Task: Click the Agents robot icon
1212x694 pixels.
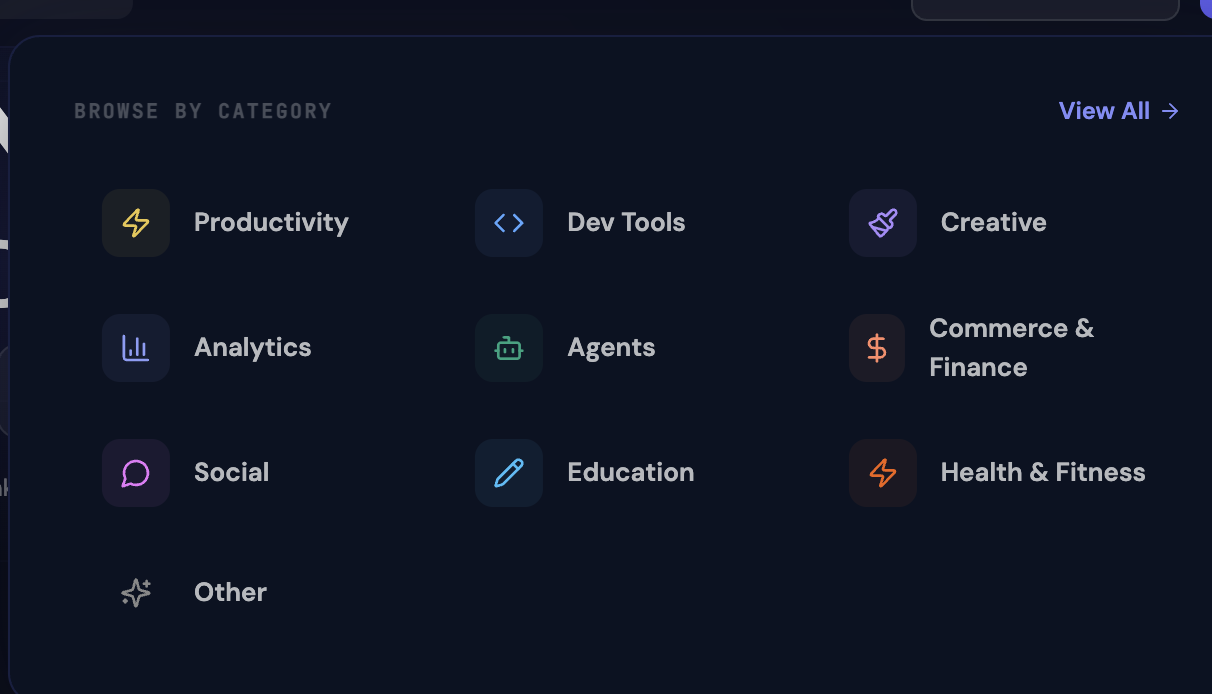Action: (x=509, y=347)
